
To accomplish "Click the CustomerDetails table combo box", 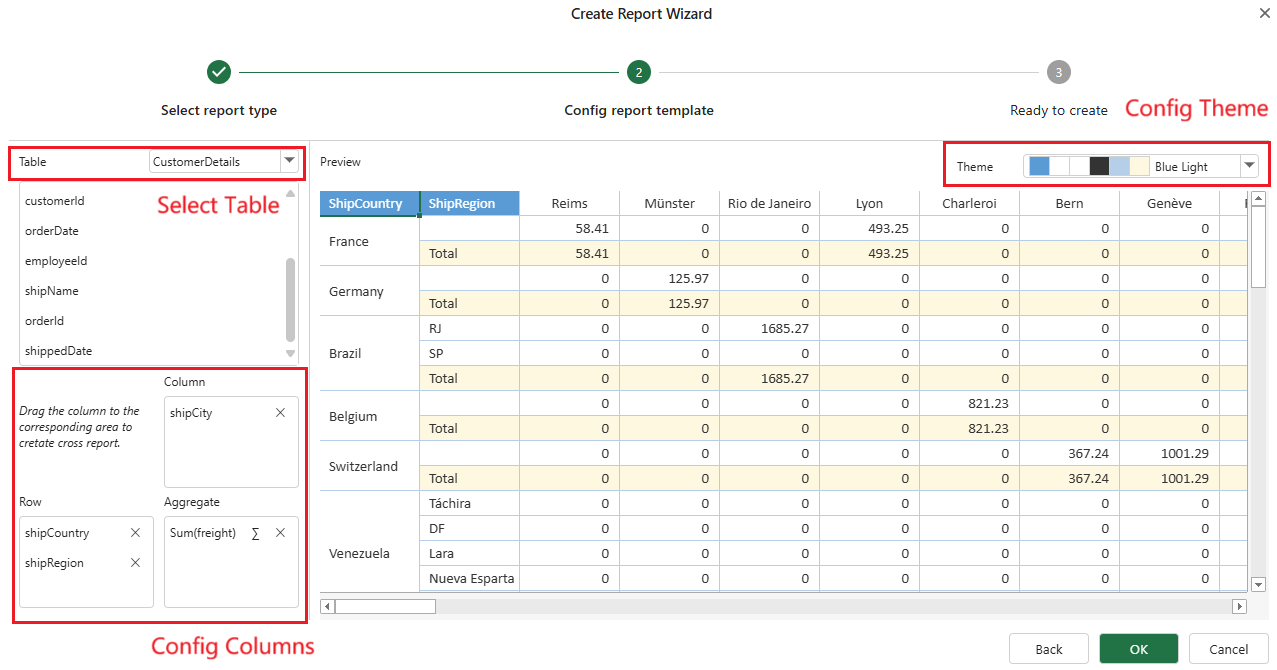I will (x=214, y=161).
